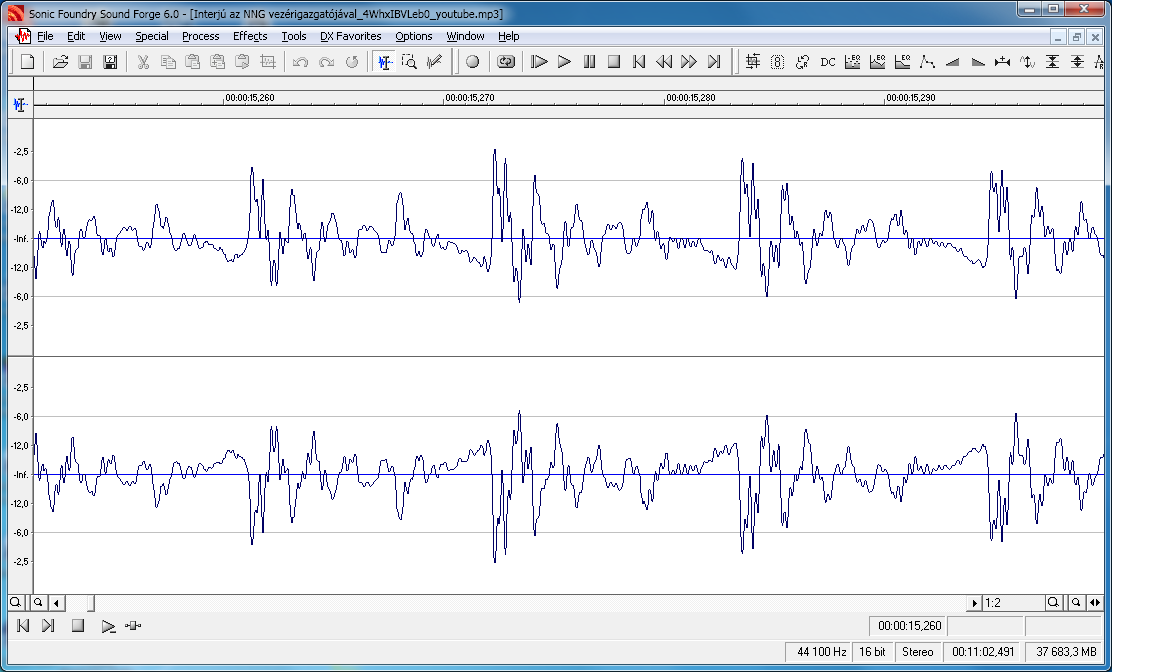
Task: Click the Insert Silence icon
Action: pos(1003,62)
